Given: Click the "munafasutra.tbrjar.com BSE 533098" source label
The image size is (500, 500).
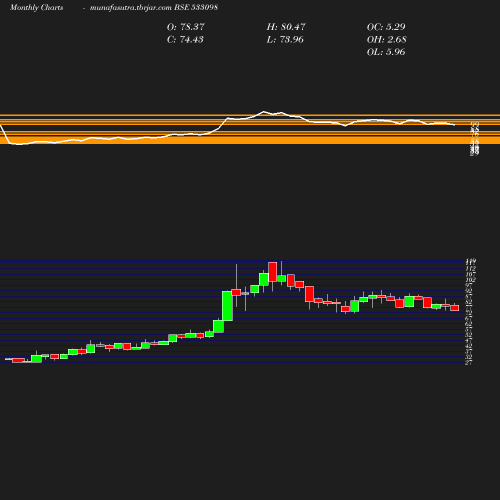Looking at the screenshot, I should coord(154,7).
